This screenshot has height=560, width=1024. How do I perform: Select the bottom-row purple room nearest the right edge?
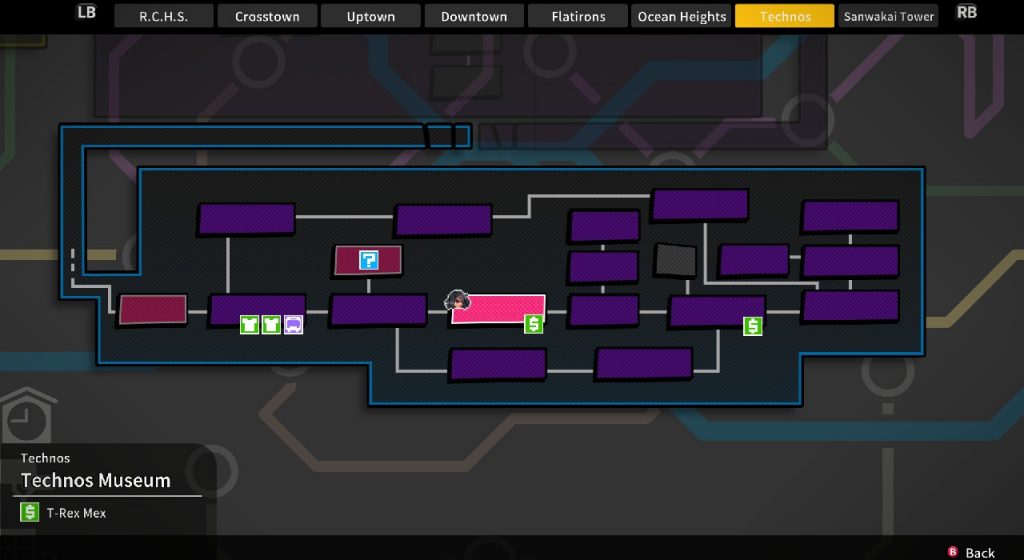644,363
